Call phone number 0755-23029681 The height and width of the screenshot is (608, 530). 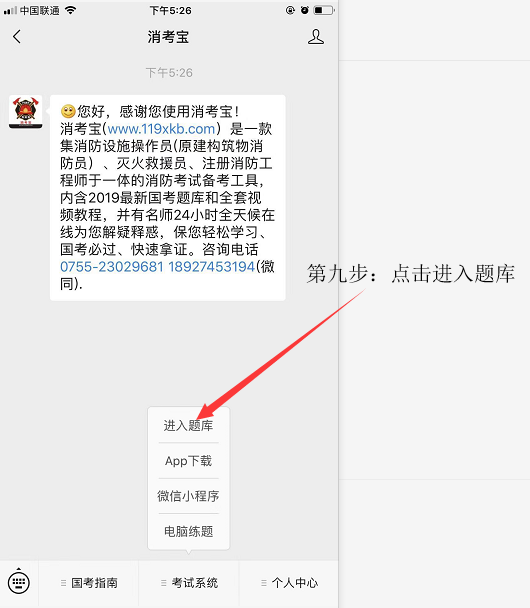[112, 267]
